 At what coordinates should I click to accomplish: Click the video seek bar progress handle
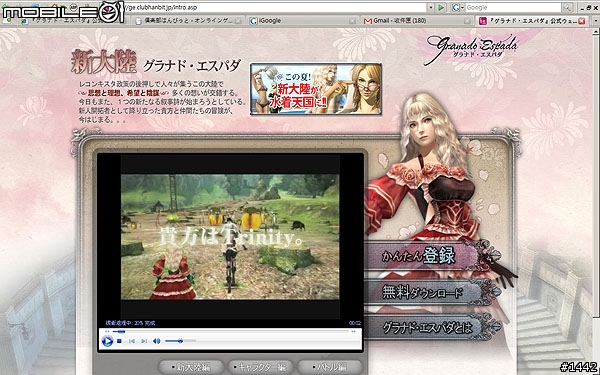pos(121,331)
